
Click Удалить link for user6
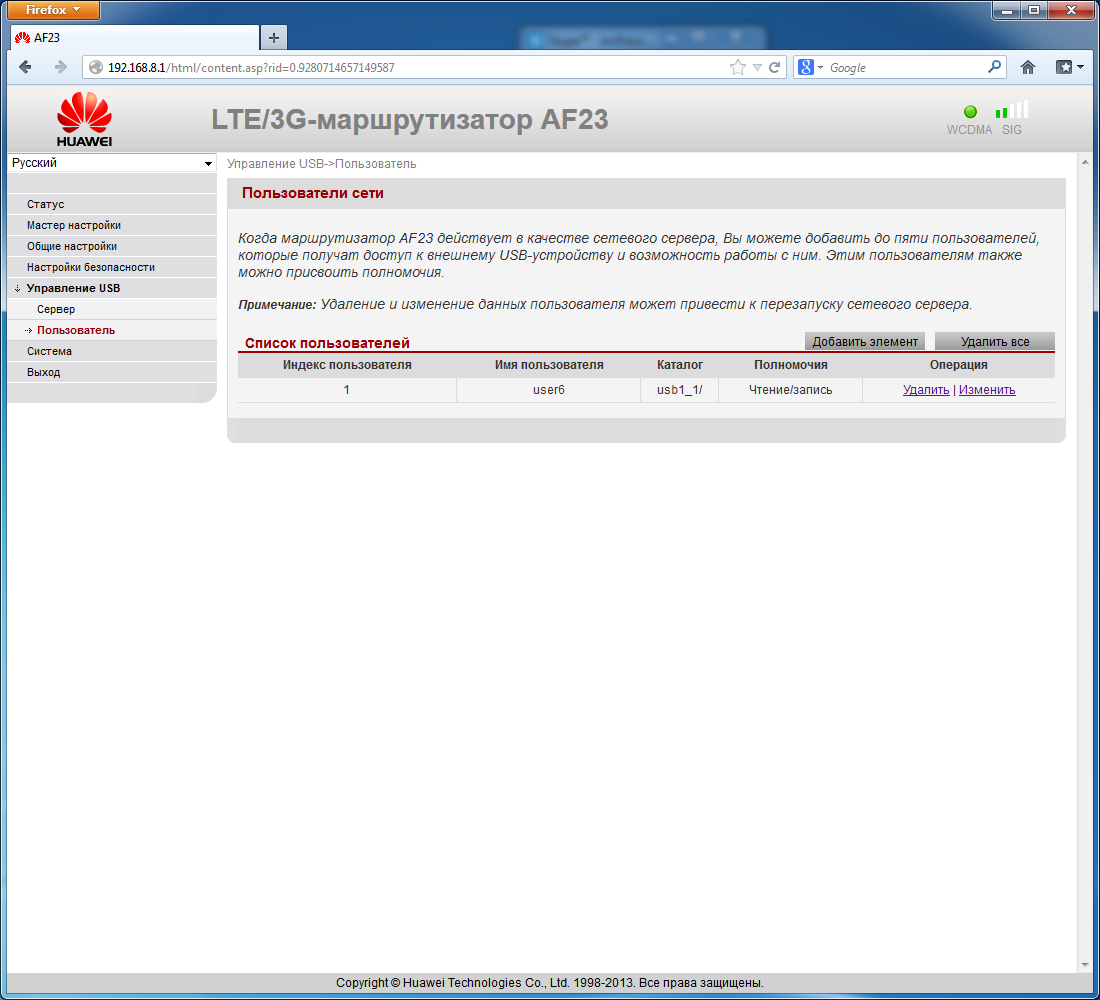[926, 389]
